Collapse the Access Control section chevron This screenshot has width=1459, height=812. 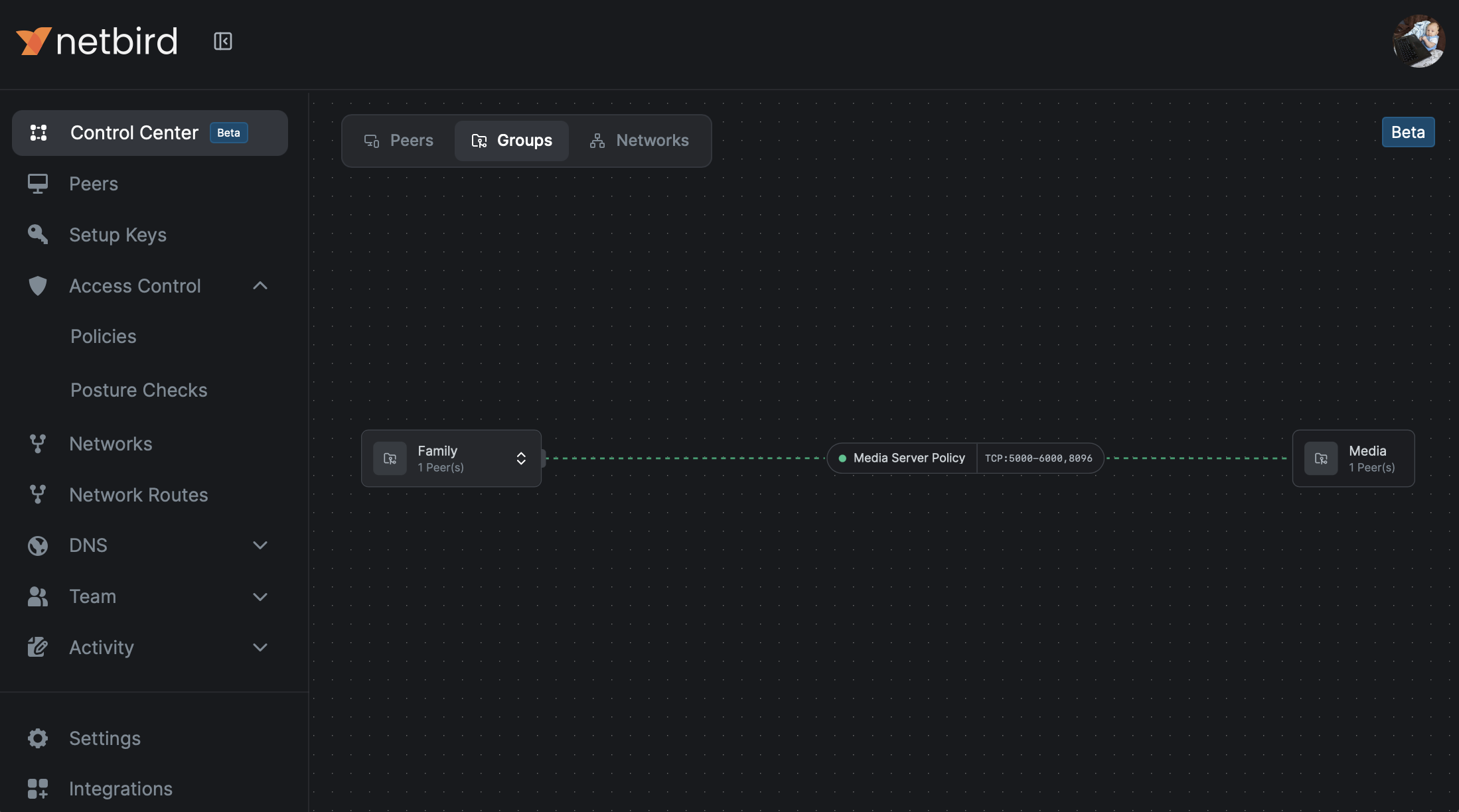(x=260, y=285)
